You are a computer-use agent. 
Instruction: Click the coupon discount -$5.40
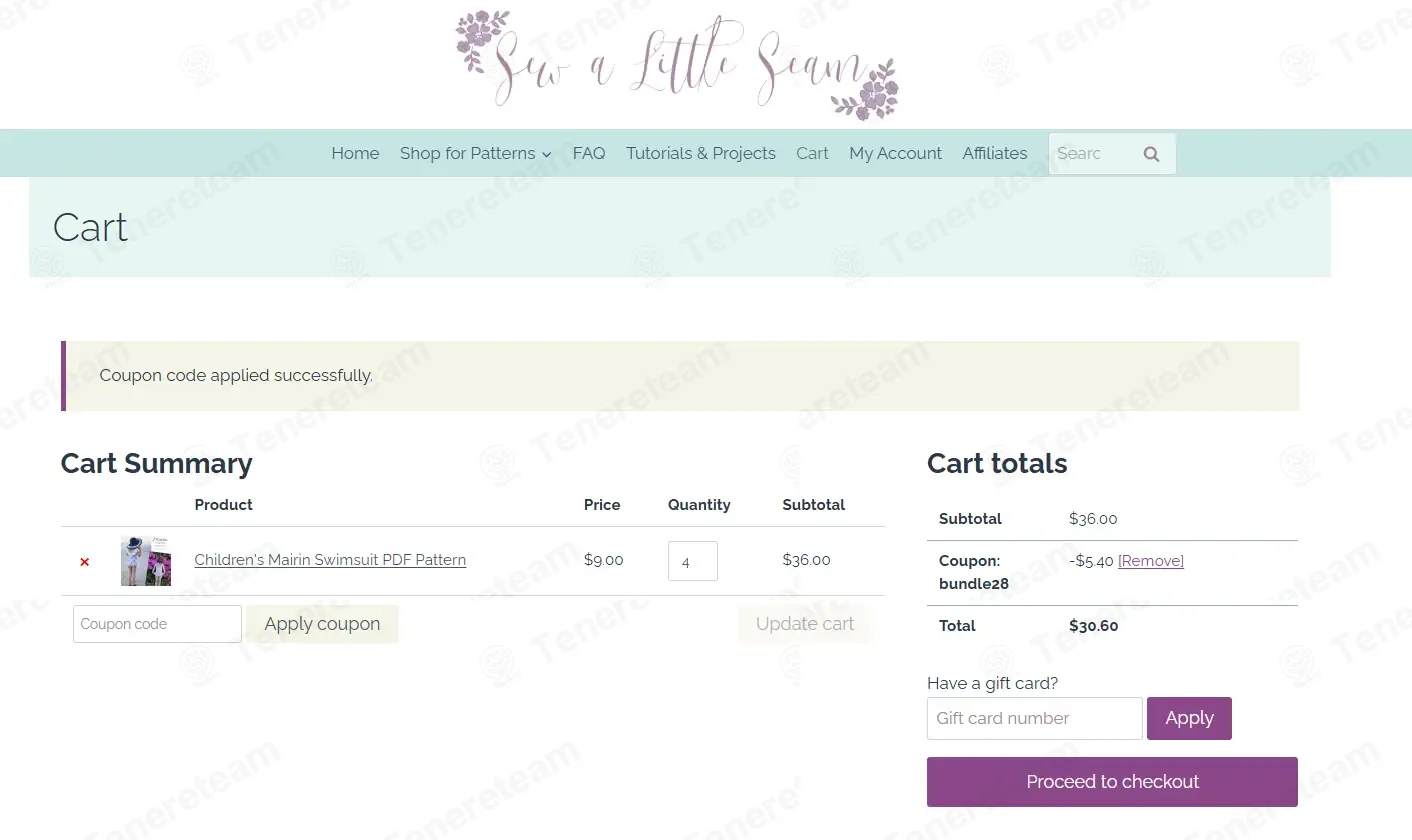(1091, 561)
